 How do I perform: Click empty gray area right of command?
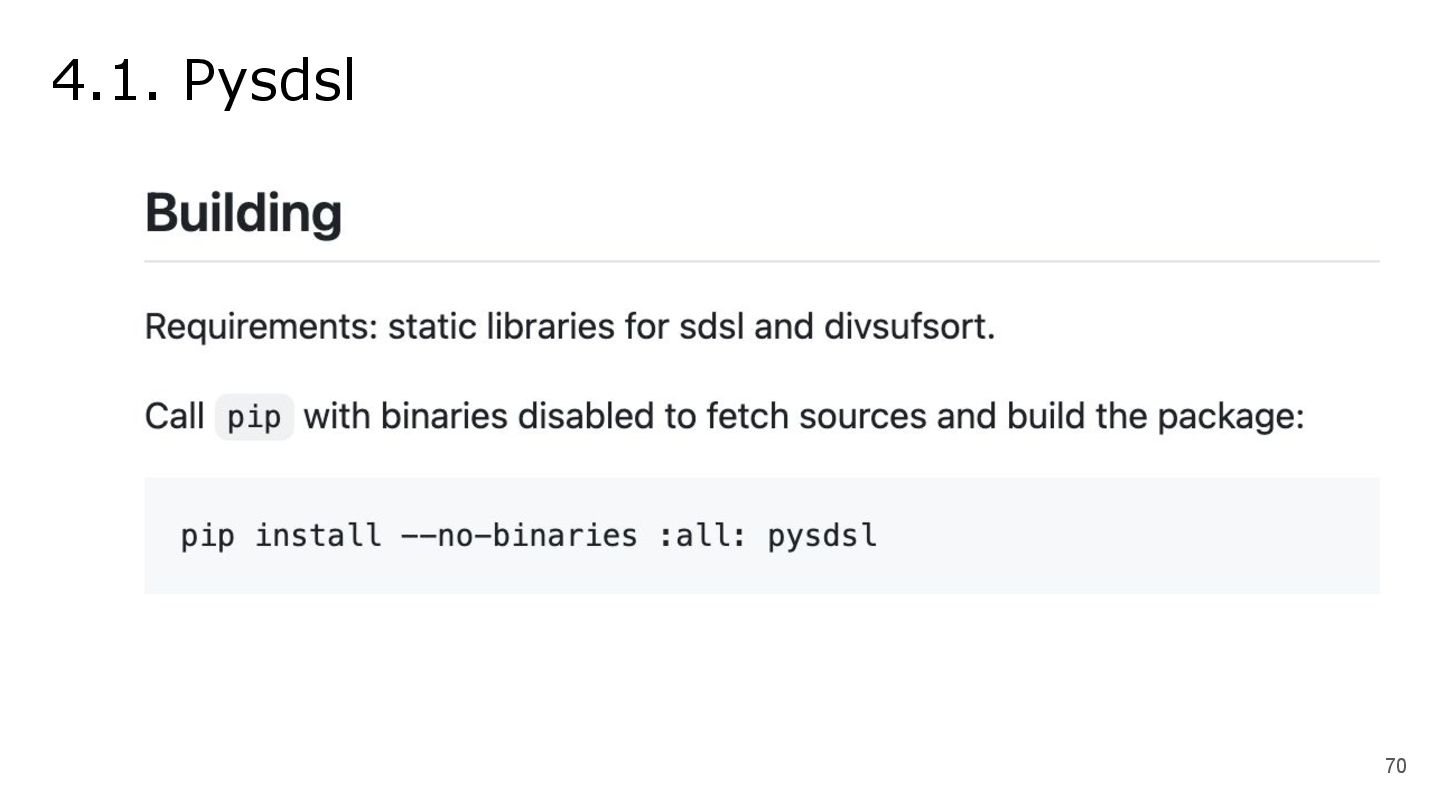point(1130,536)
